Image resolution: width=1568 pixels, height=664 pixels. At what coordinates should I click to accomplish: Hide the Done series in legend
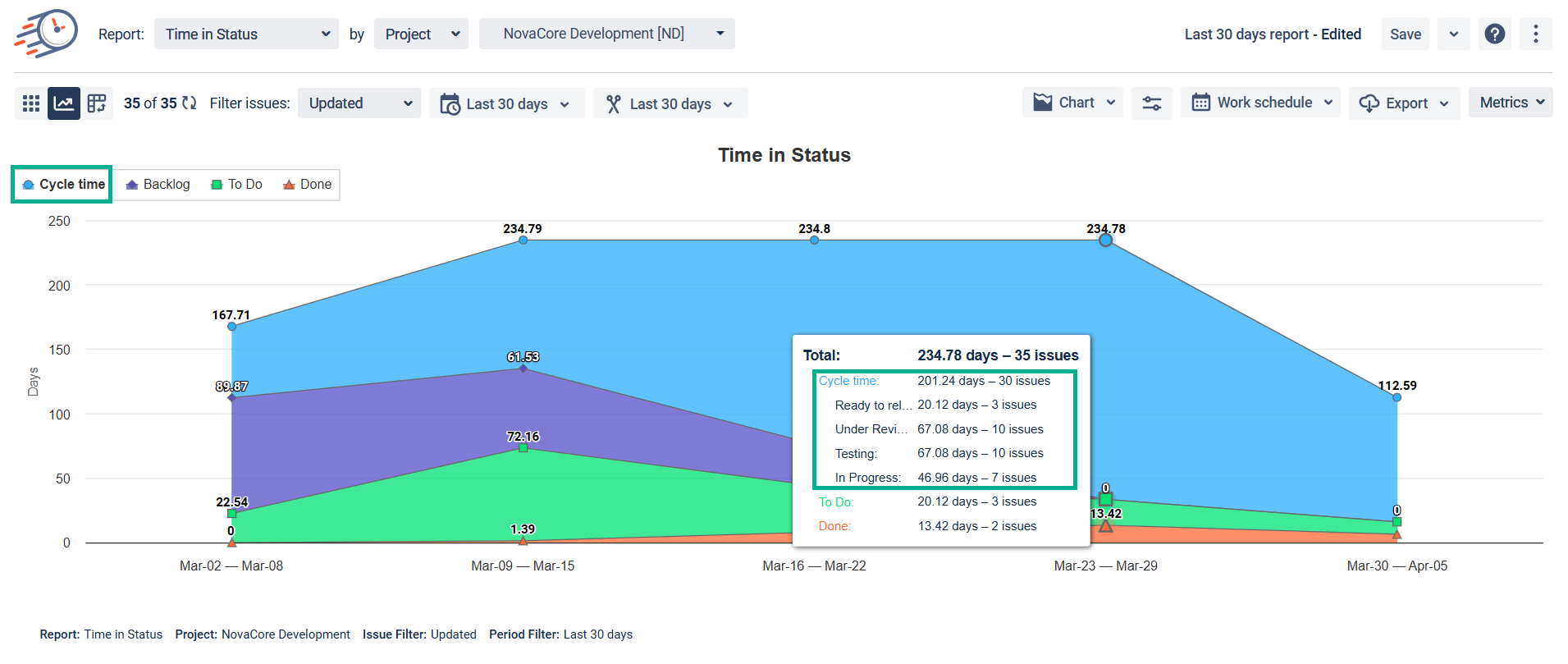pos(308,185)
